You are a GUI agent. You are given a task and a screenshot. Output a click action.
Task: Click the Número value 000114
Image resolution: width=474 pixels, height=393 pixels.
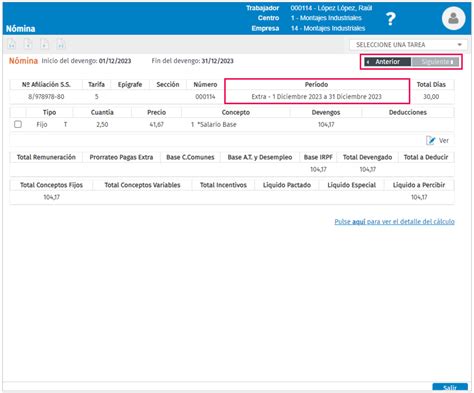(x=205, y=97)
